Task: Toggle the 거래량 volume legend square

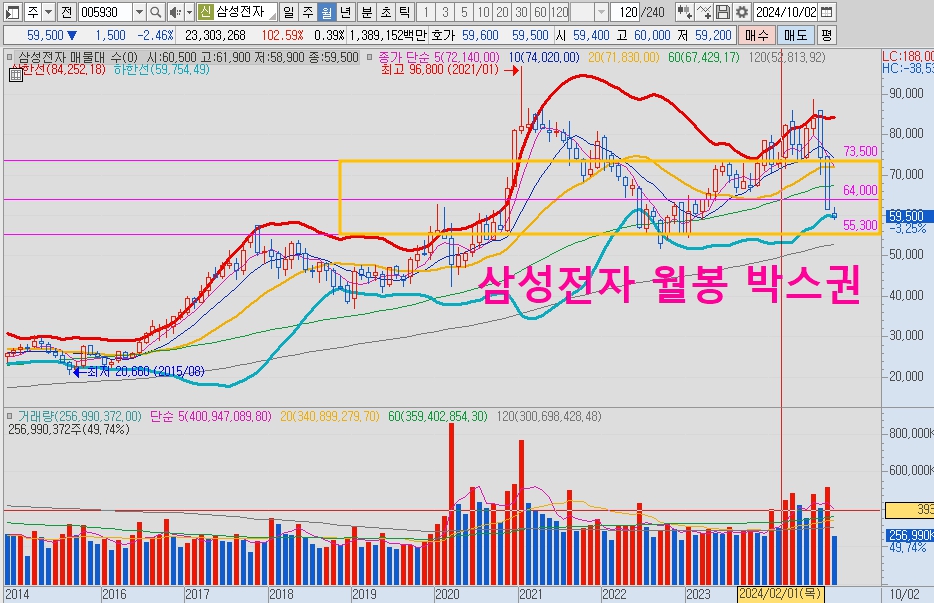Action: tap(10, 416)
